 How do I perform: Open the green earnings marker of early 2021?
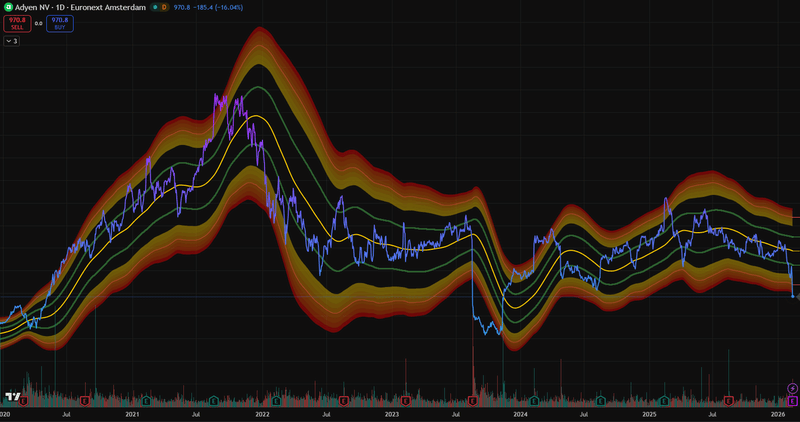tap(146, 401)
